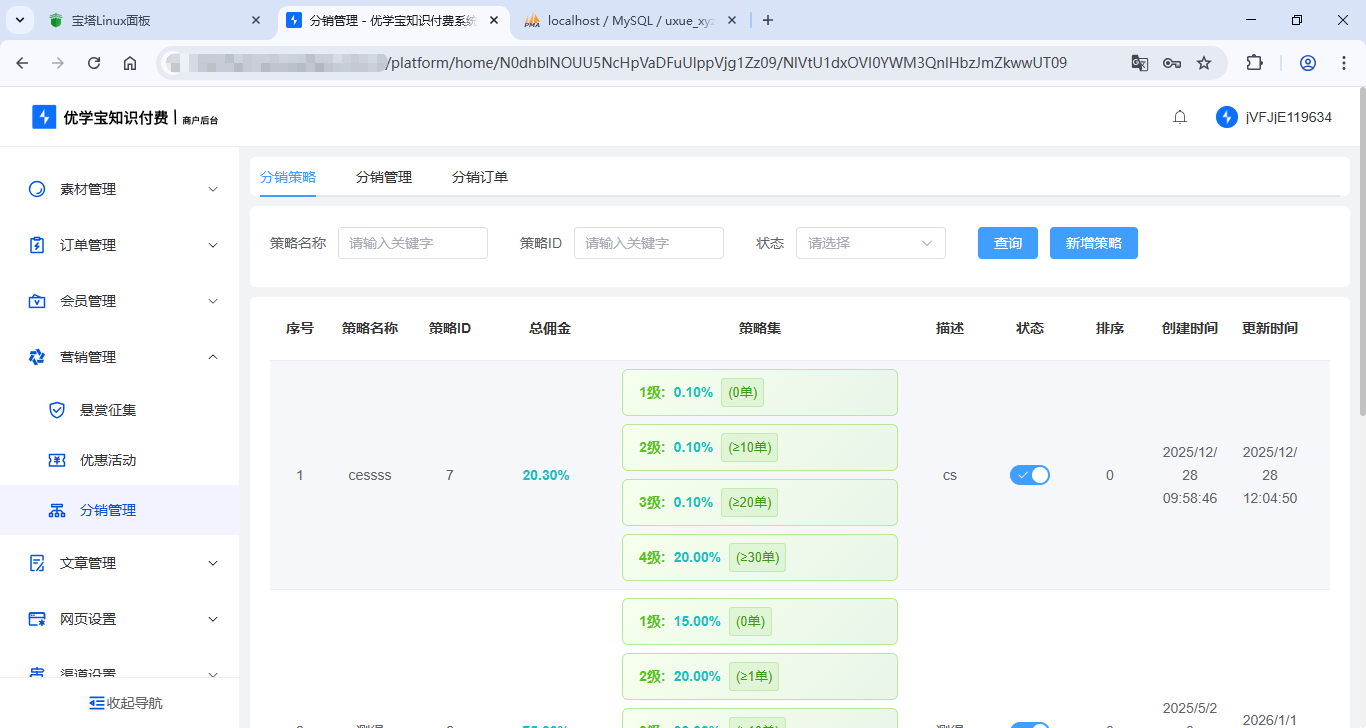Switch to the 分销管理 tab
Screen dimensions: 1366x728
384,177
